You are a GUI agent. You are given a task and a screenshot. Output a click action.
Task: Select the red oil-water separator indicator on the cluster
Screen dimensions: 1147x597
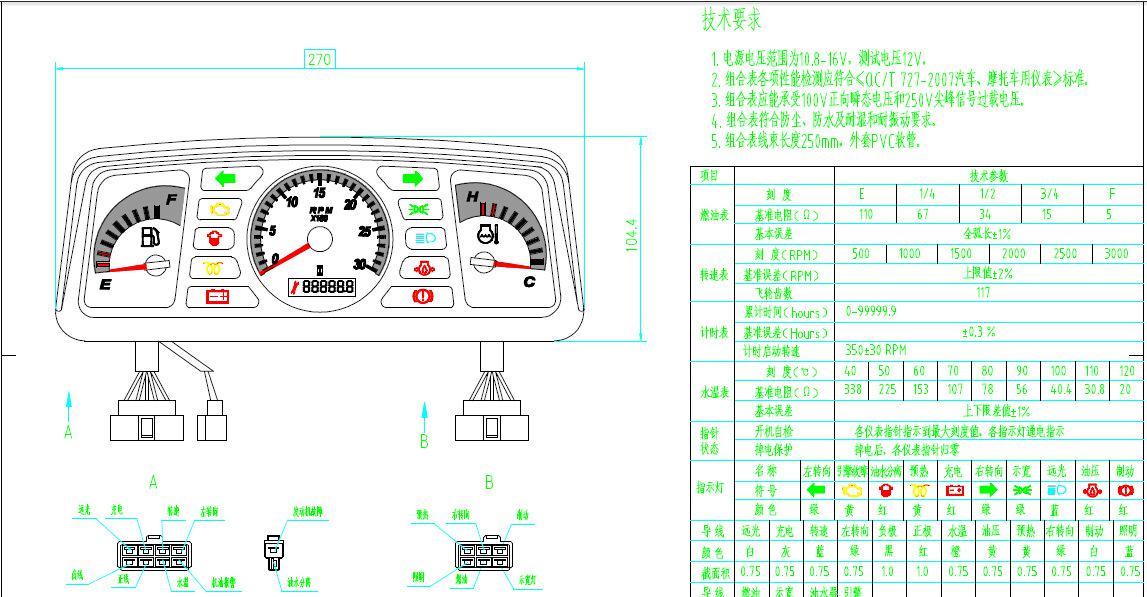215,238
